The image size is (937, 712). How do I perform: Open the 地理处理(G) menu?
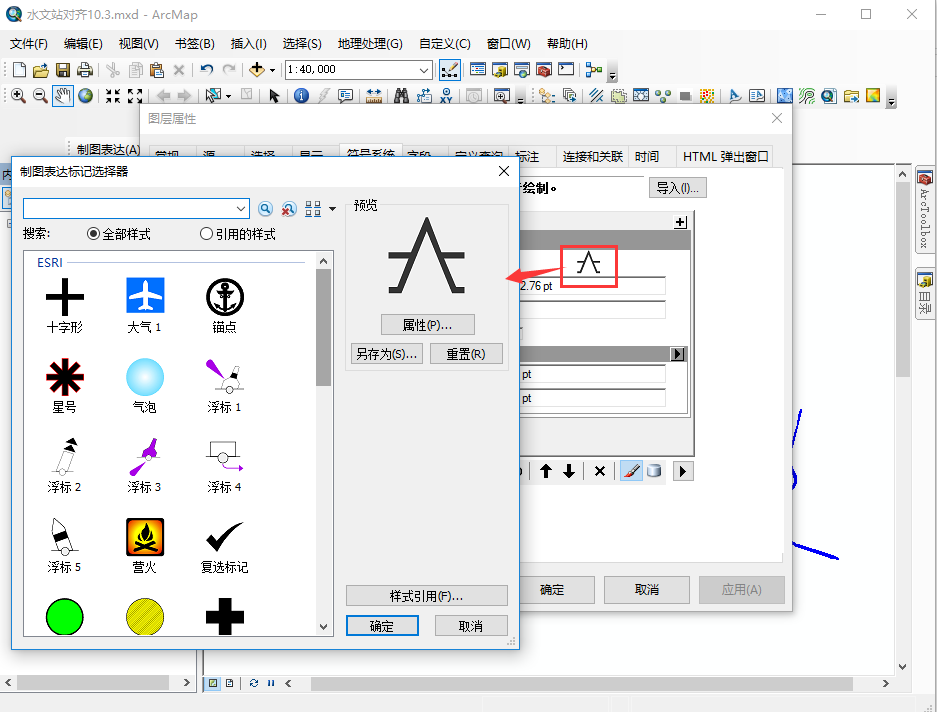pos(370,44)
